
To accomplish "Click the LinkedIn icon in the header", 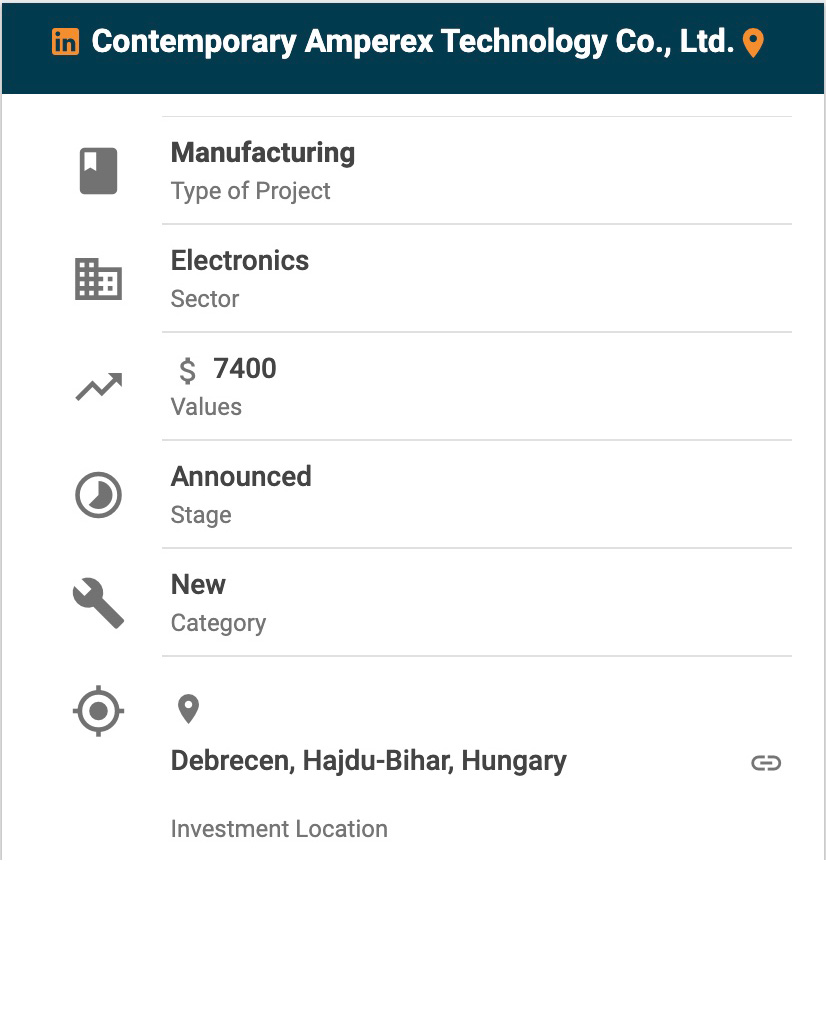I will (x=65, y=42).
